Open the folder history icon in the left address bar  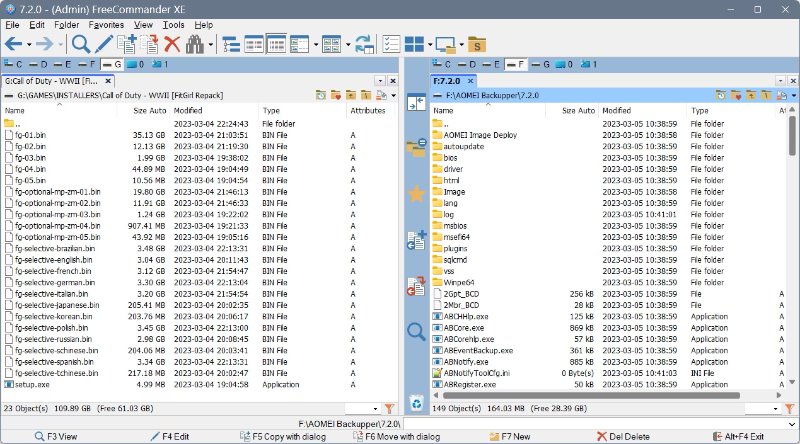click(320, 95)
